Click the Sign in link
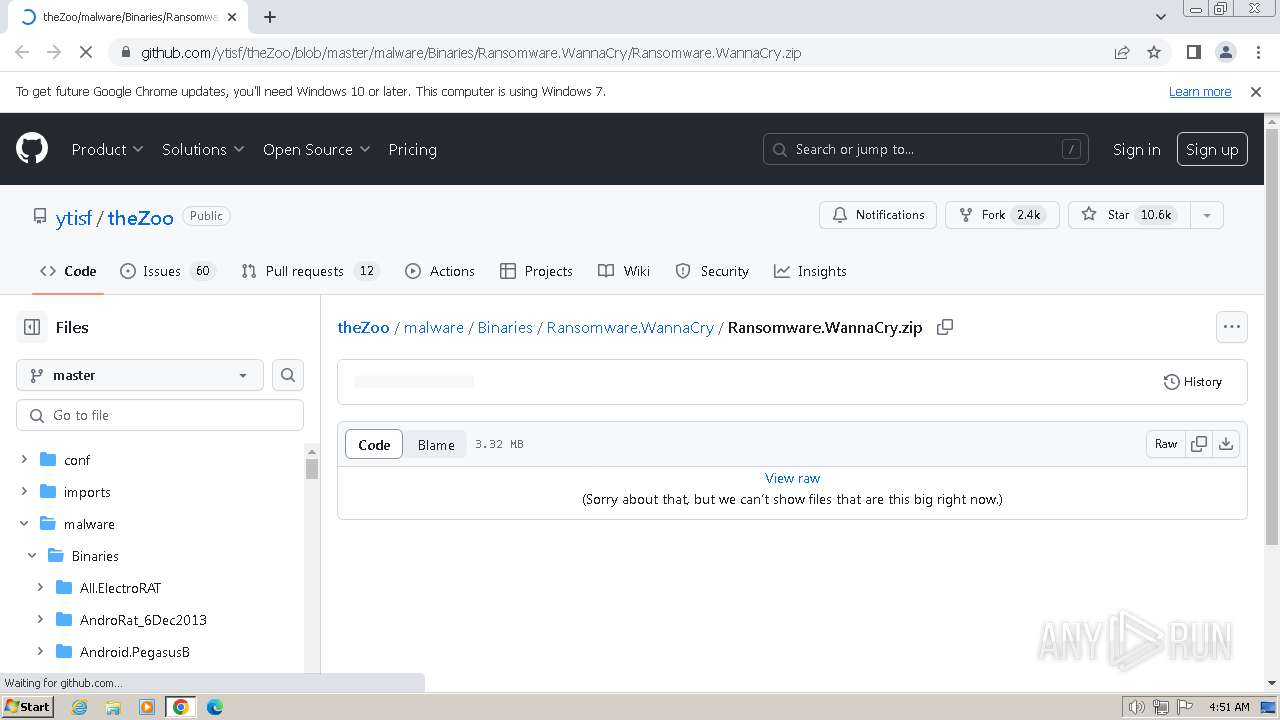1280x720 pixels. click(1136, 149)
